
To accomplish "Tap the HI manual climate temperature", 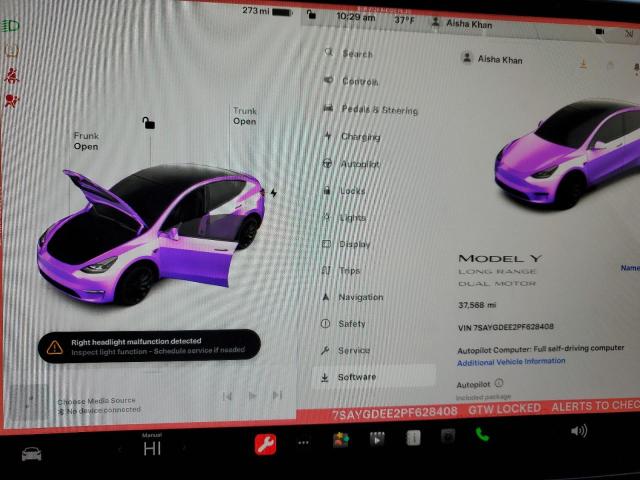I will (x=152, y=449).
